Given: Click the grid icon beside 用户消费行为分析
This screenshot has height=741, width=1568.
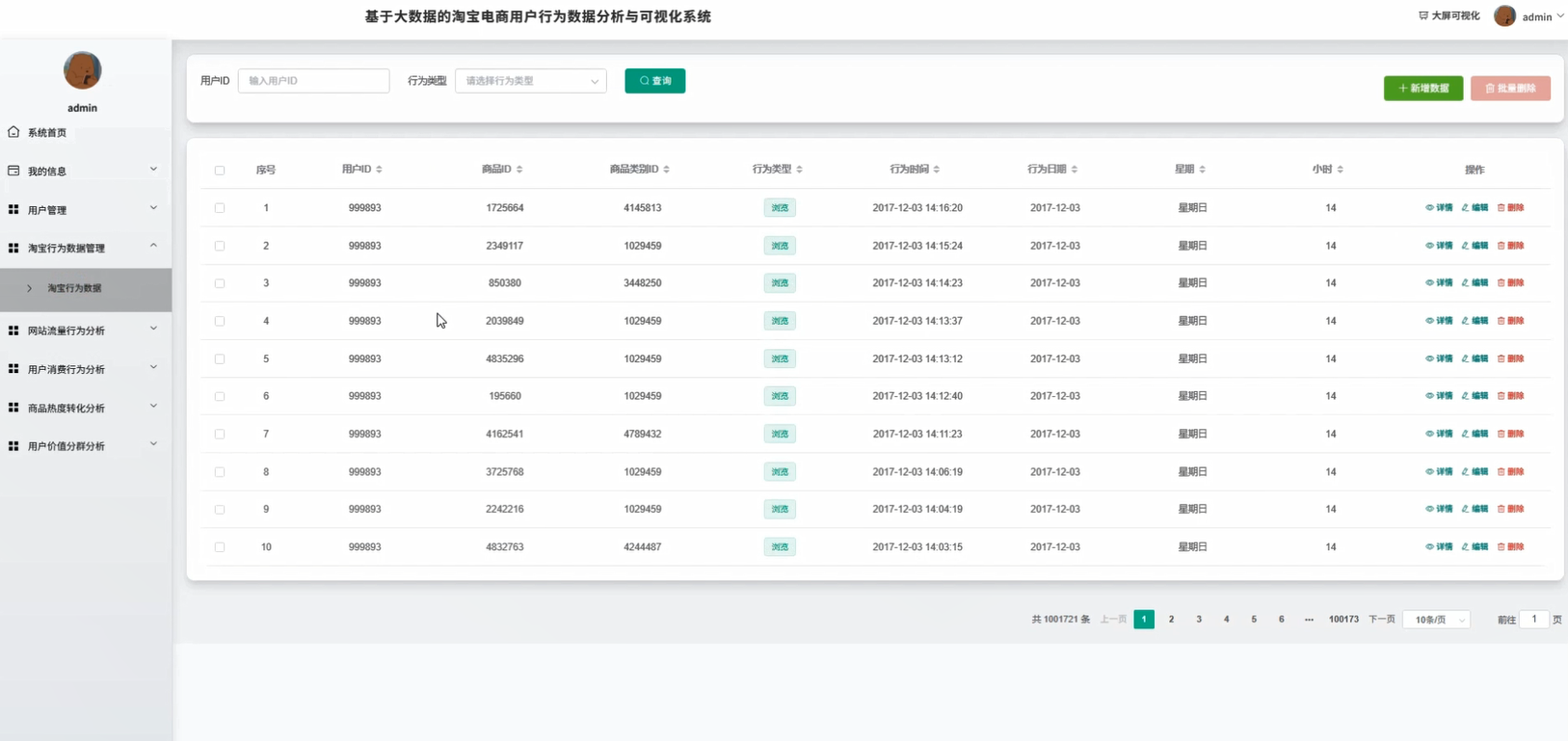Looking at the screenshot, I should (13, 369).
